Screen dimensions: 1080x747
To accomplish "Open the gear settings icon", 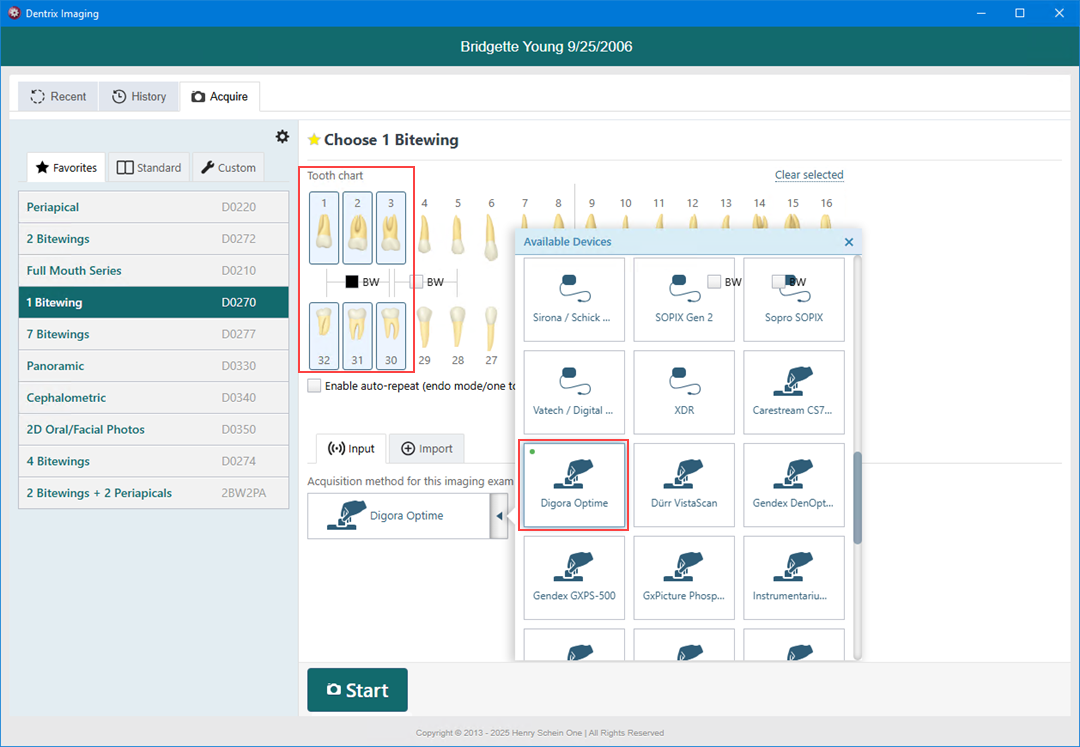I will coord(282,137).
